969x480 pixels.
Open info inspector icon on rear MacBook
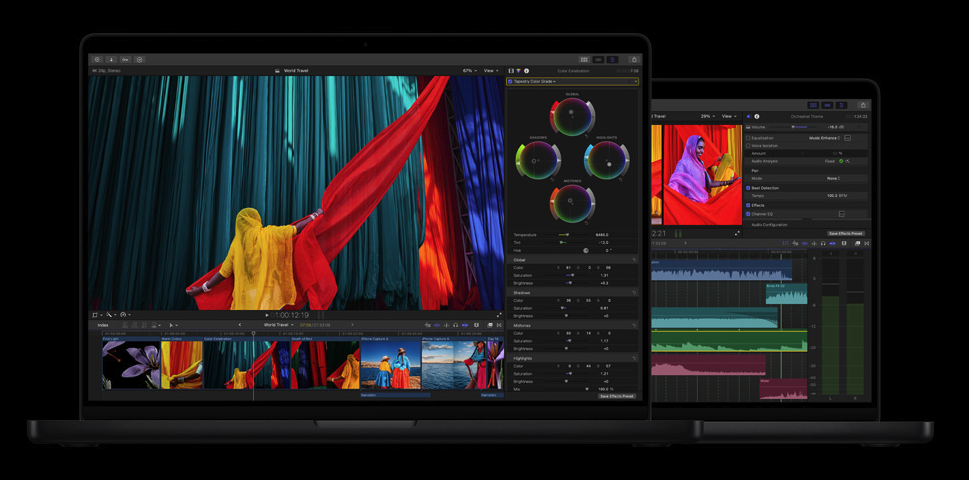756,116
